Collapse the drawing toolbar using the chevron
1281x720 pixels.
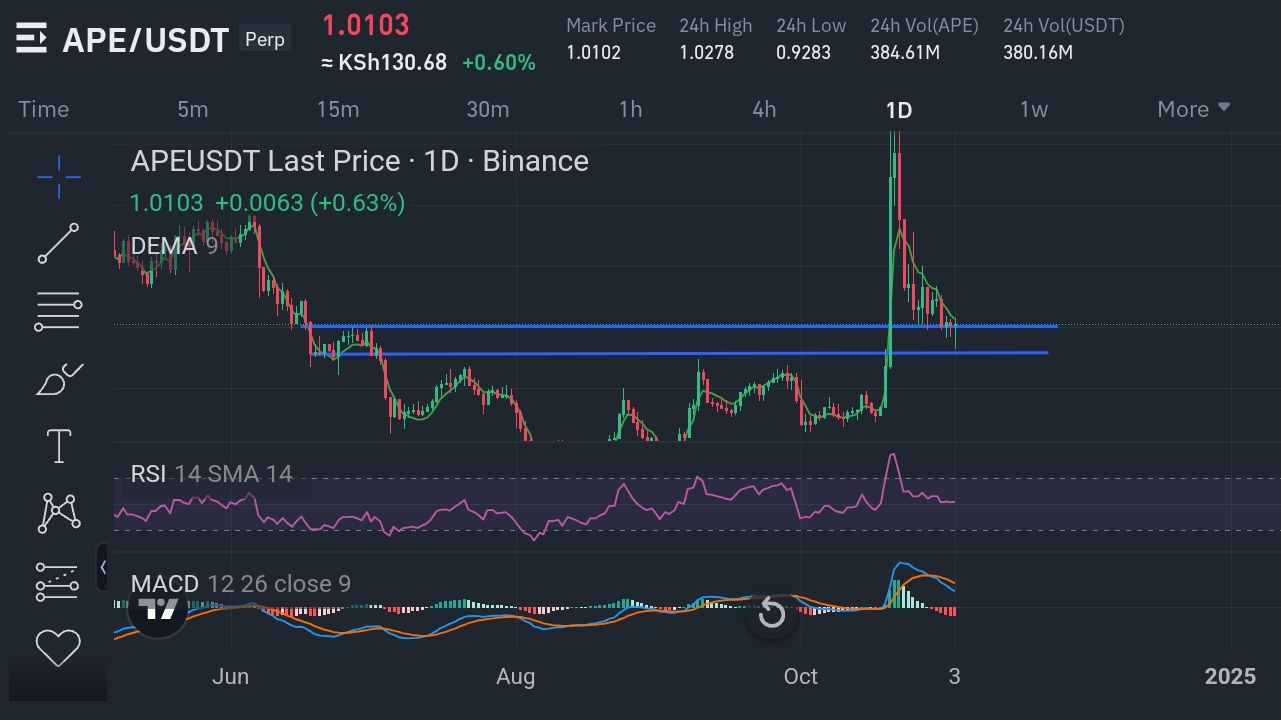(104, 567)
